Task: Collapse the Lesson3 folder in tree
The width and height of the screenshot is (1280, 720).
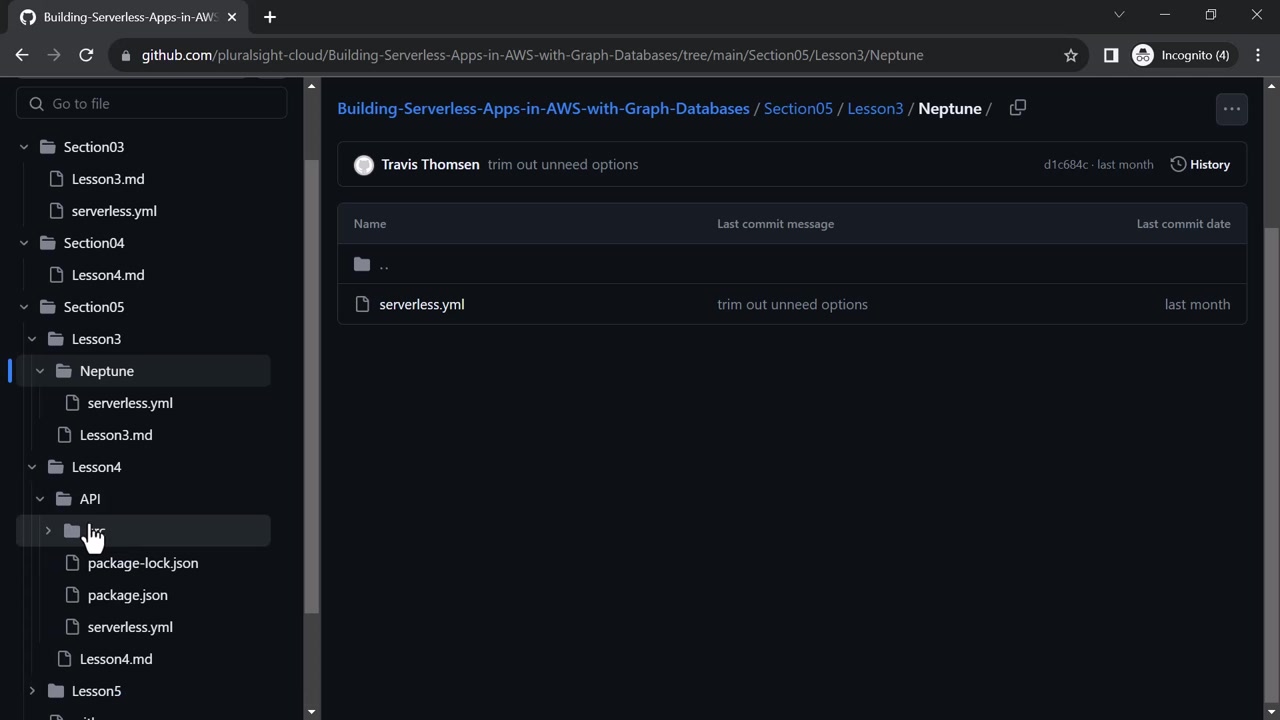Action: click(x=32, y=339)
